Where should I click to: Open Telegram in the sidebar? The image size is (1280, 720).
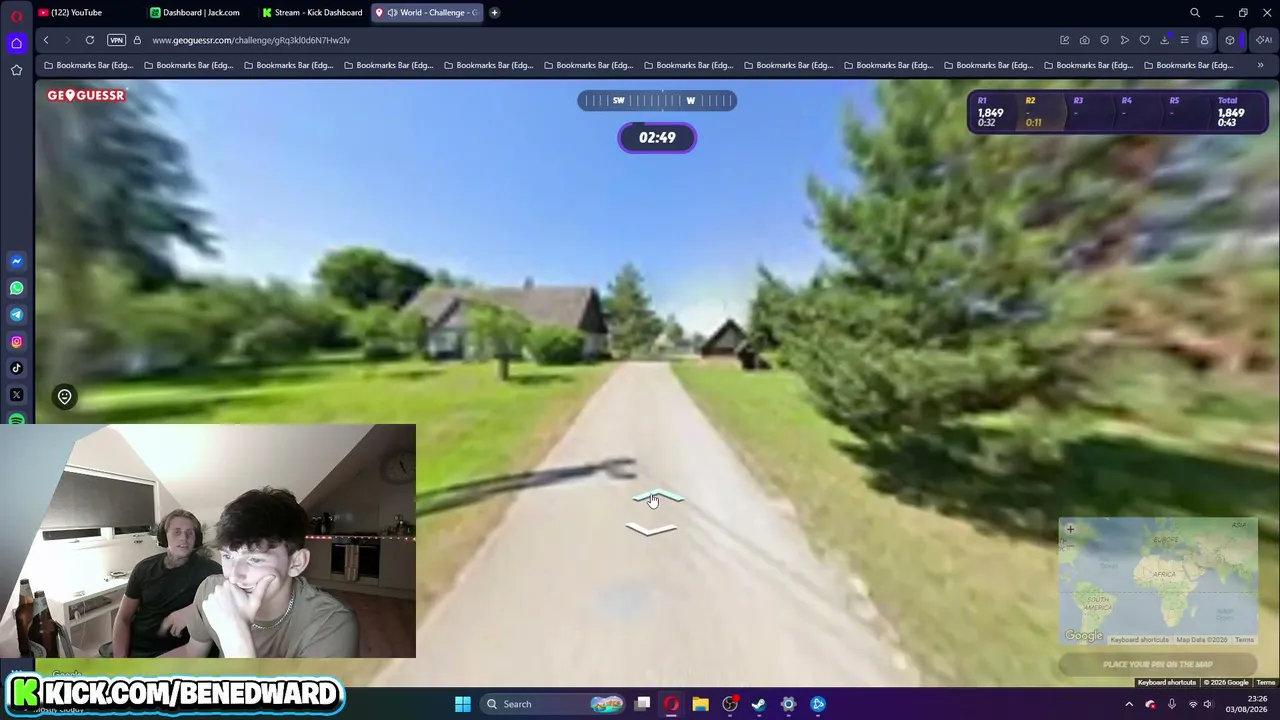[16, 315]
